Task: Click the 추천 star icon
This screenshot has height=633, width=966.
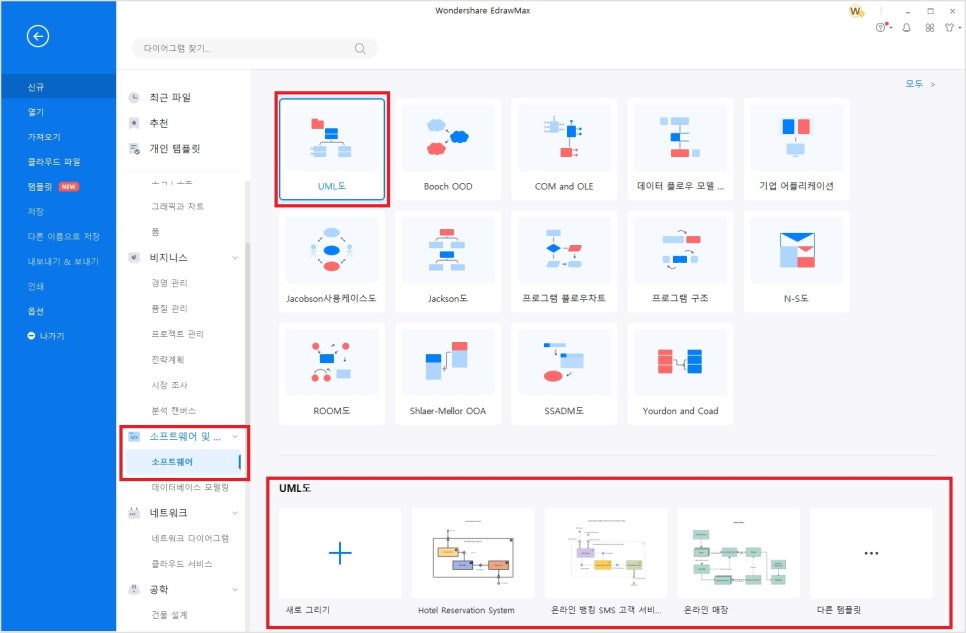Action: coord(134,123)
